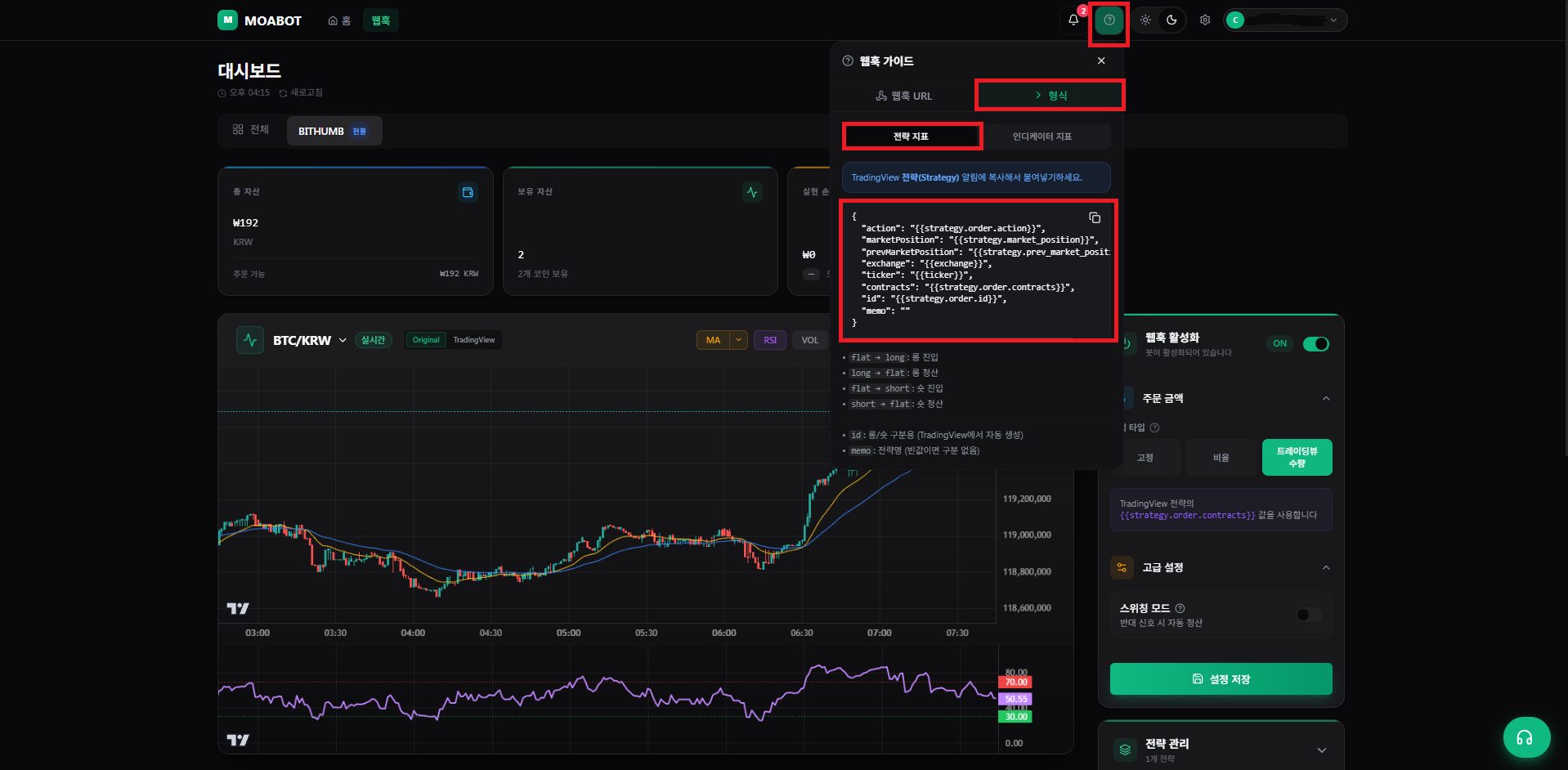Screen dimensions: 1568x770
Task: Click the '2개 코인 보유' text
Action: pos(543,274)
